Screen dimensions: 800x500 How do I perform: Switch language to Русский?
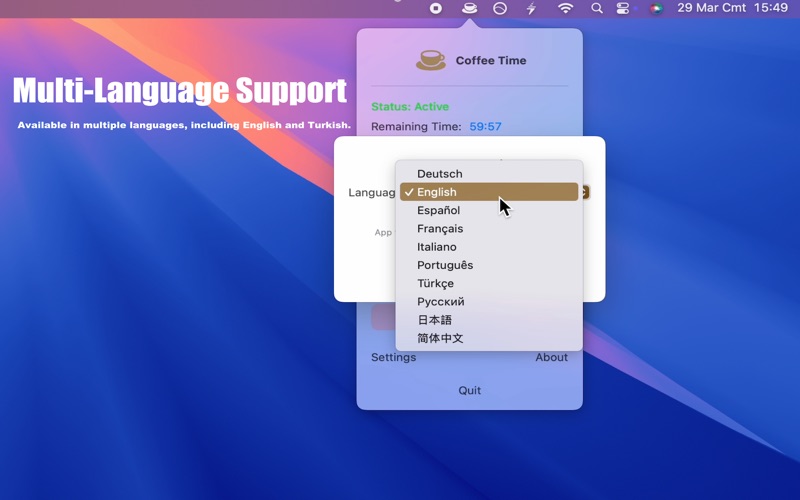(x=489, y=302)
